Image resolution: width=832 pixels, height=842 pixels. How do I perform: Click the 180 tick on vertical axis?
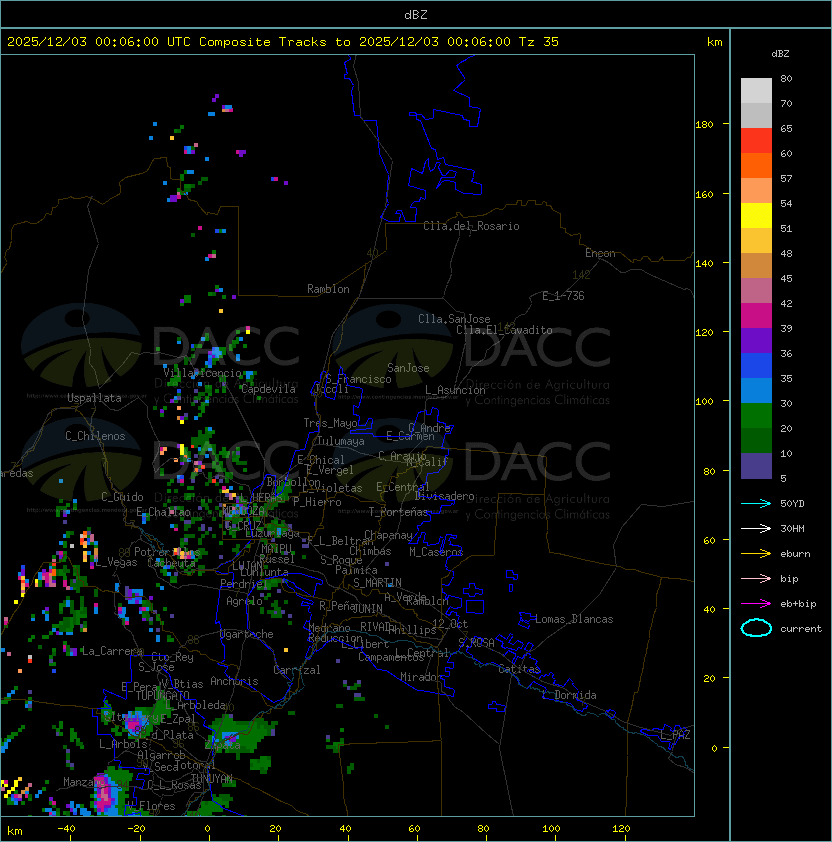click(x=704, y=125)
